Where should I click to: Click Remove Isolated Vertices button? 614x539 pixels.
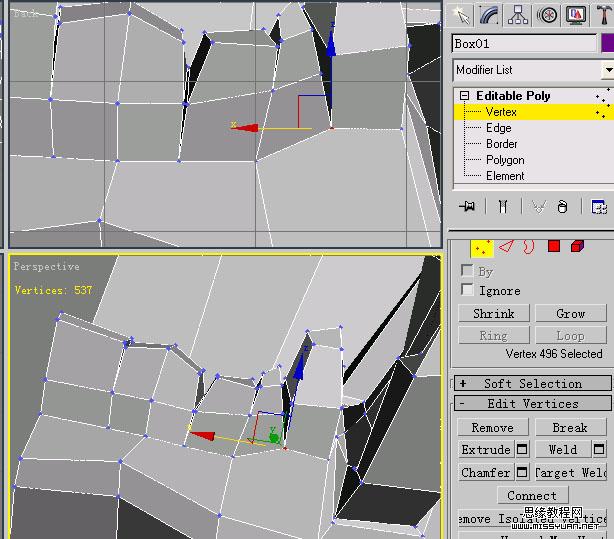click(x=533, y=519)
